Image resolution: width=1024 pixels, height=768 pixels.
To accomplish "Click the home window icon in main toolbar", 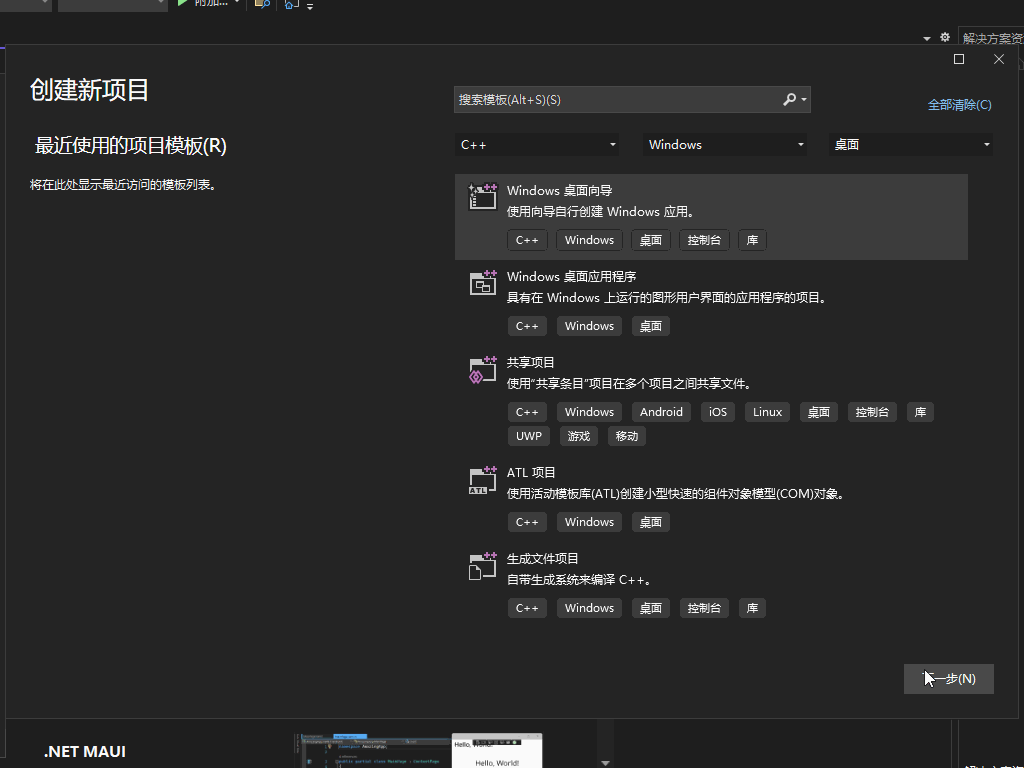I will point(291,4).
